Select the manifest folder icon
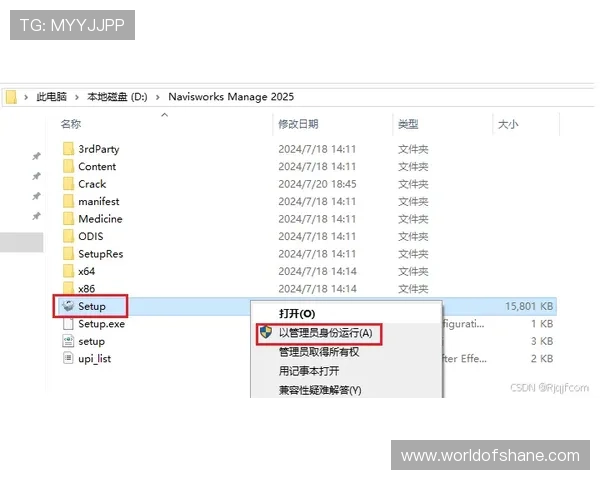This screenshot has height=480, width=600. 68,201
